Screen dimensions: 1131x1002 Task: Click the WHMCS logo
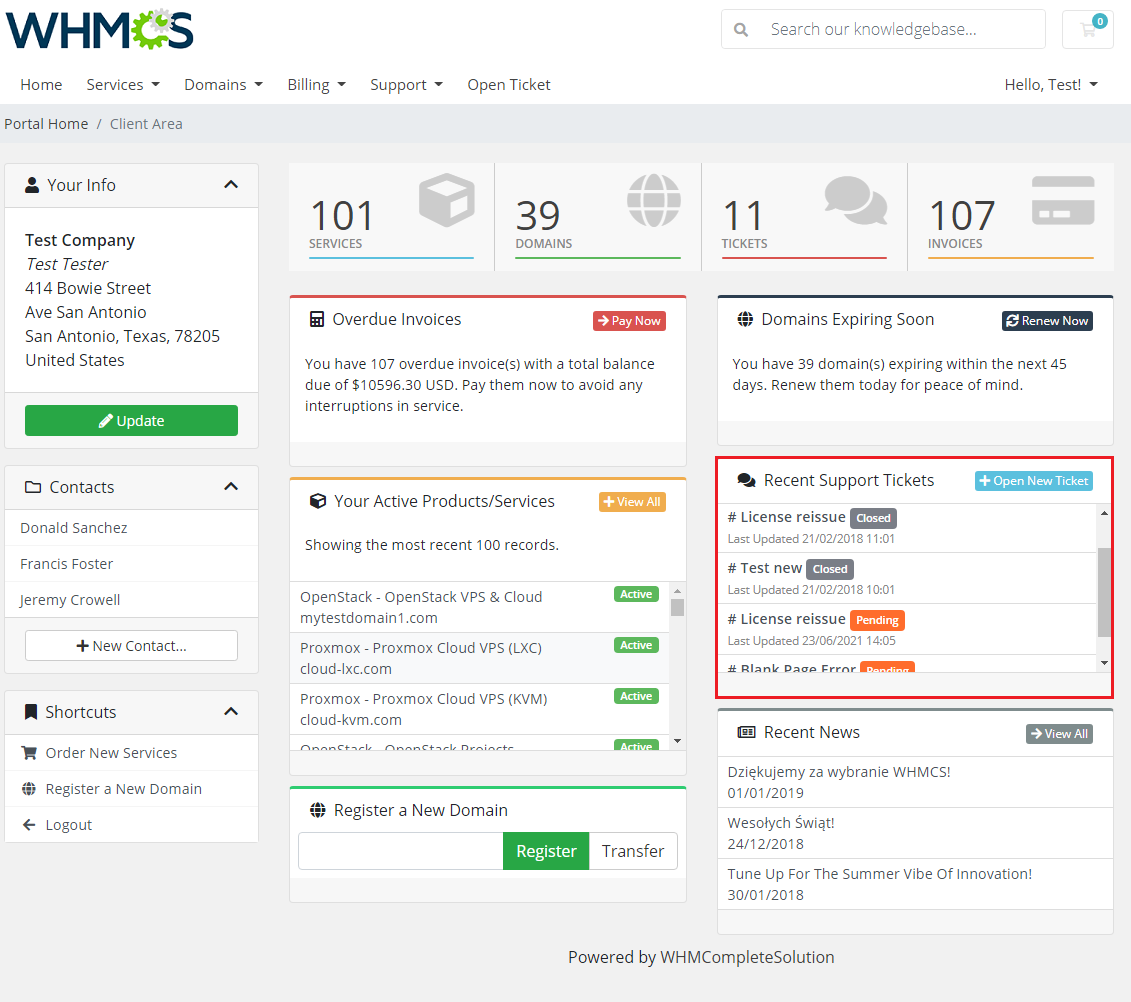coord(100,30)
